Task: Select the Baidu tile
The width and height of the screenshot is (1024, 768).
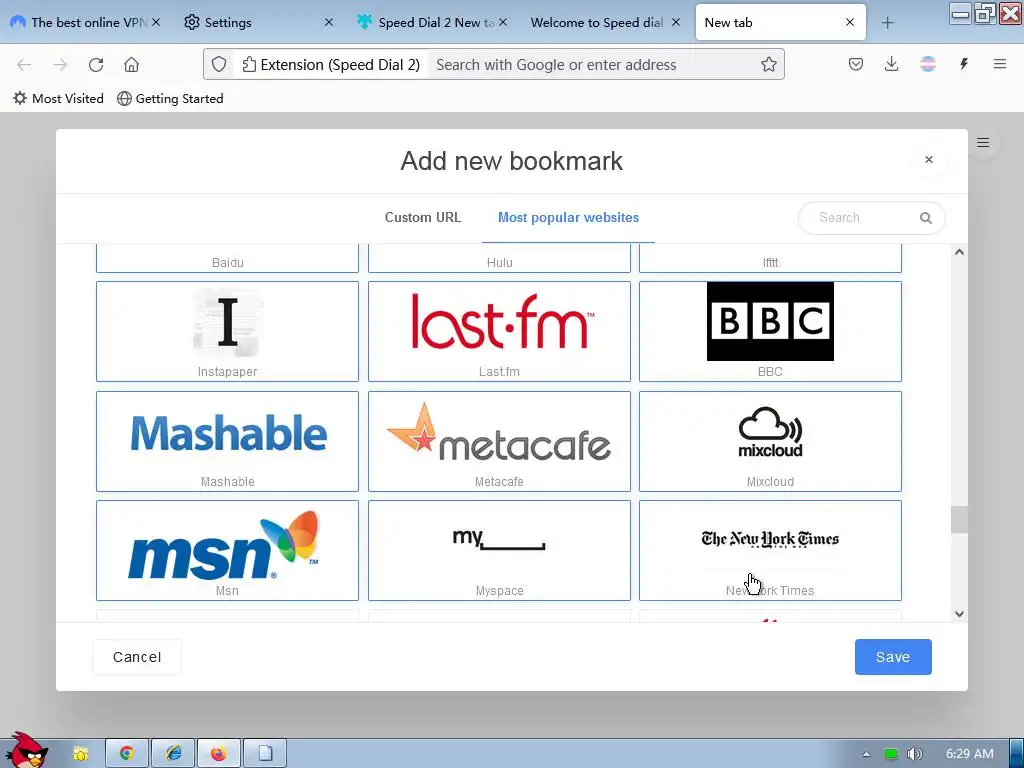Action: (227, 259)
